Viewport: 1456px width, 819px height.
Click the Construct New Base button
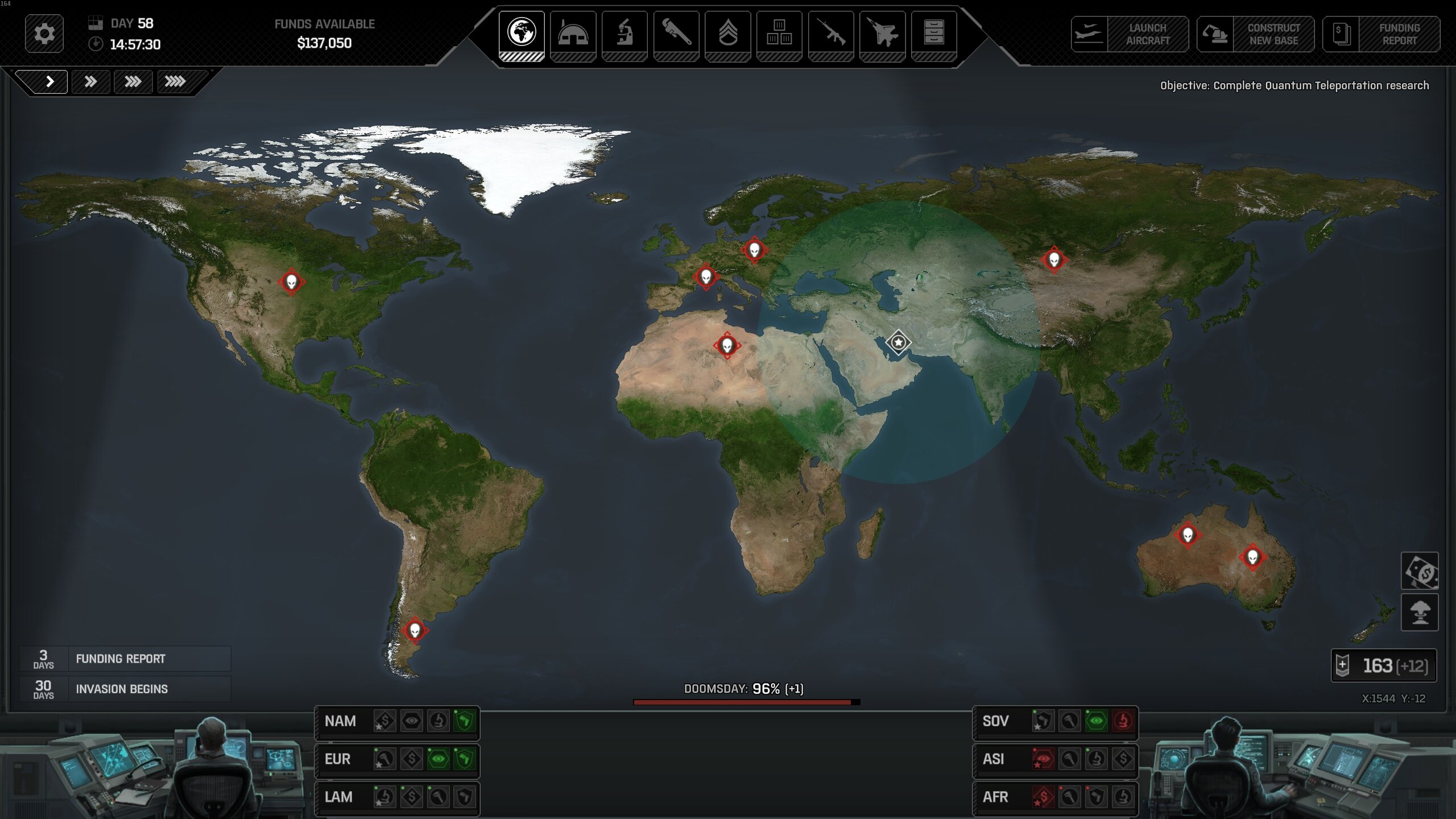(1255, 34)
